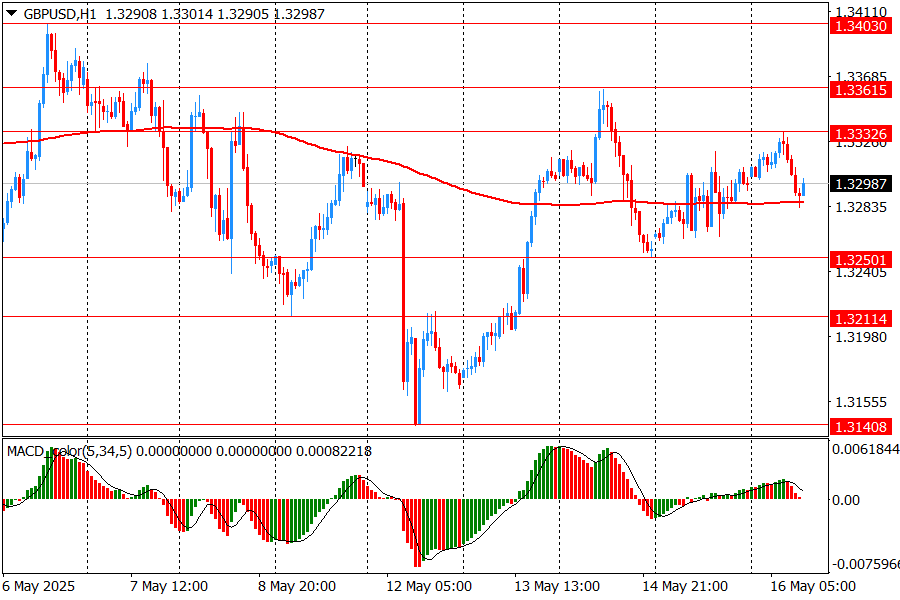Screen dimensions: 900x600
Task: Click the MACD_color(5,34,5) indicator label
Action: [69, 451]
